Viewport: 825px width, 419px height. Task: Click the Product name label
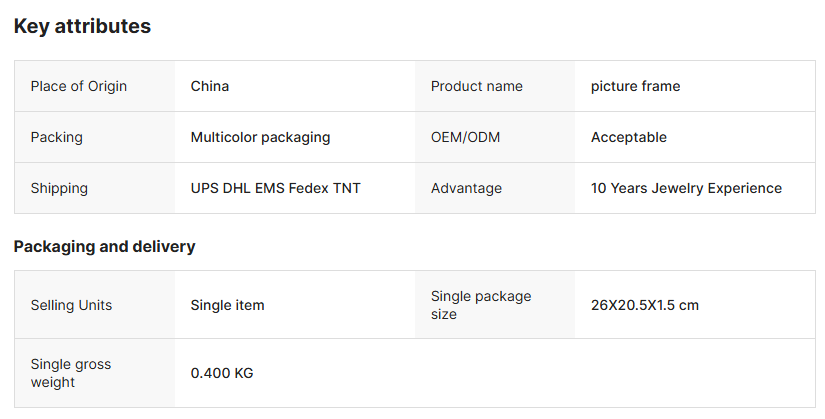[476, 86]
